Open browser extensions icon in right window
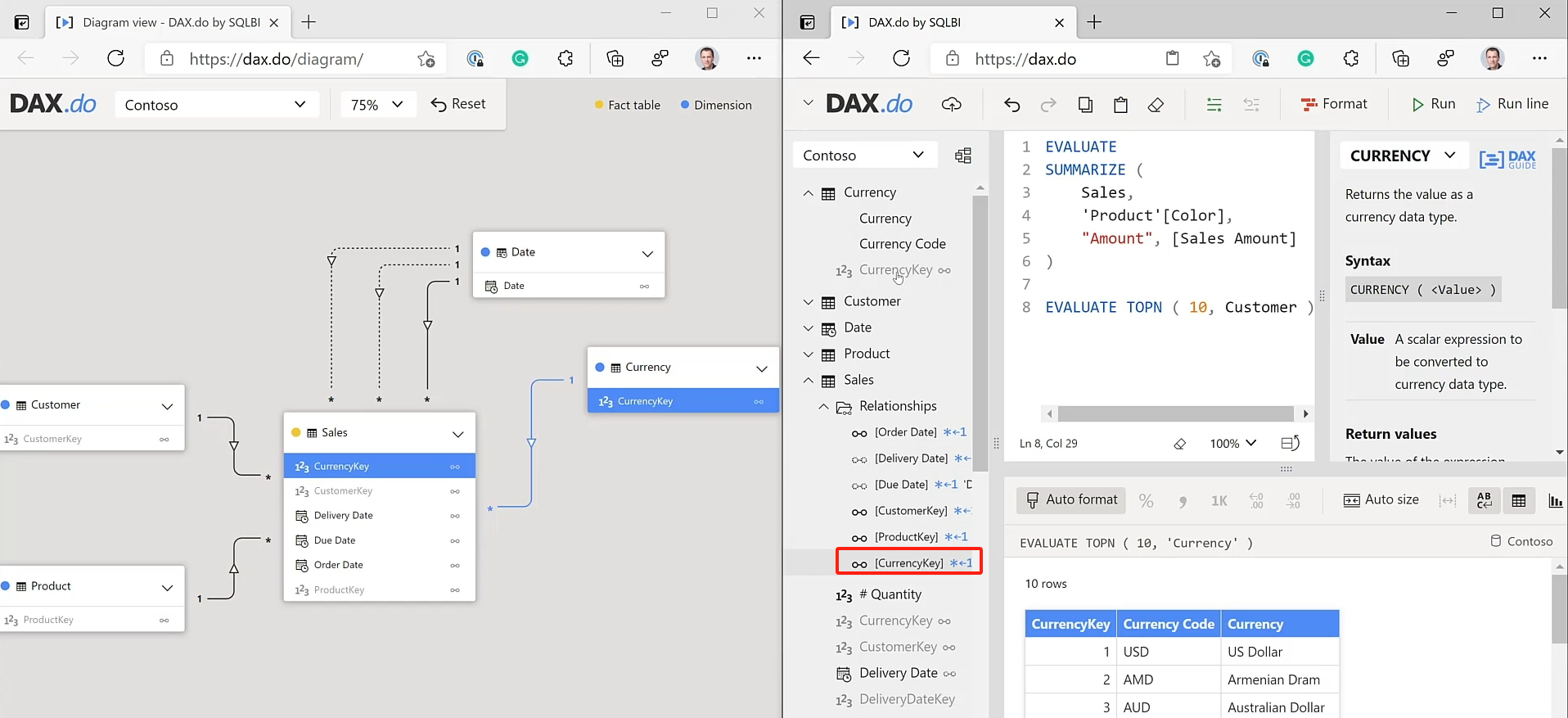 pos(1351,58)
